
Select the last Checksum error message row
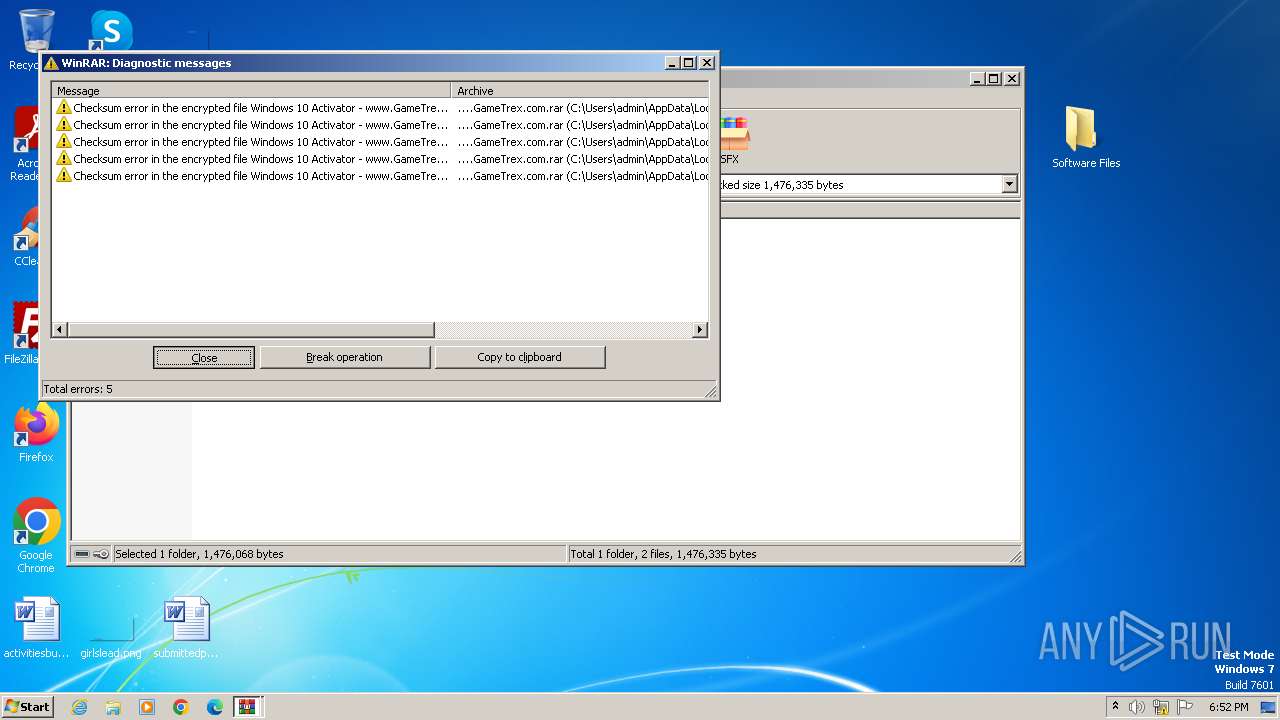381,176
